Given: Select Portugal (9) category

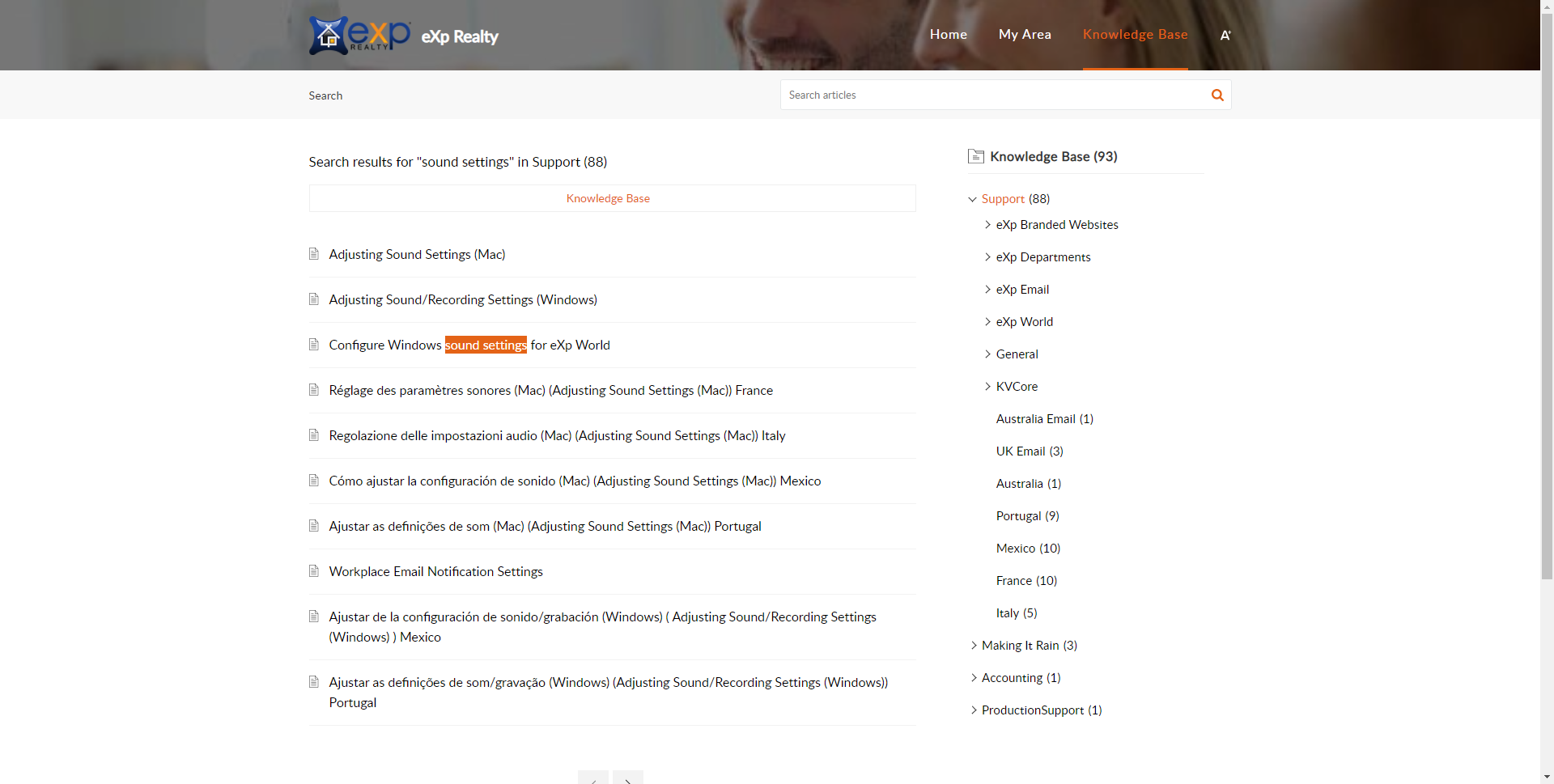Looking at the screenshot, I should (1027, 516).
